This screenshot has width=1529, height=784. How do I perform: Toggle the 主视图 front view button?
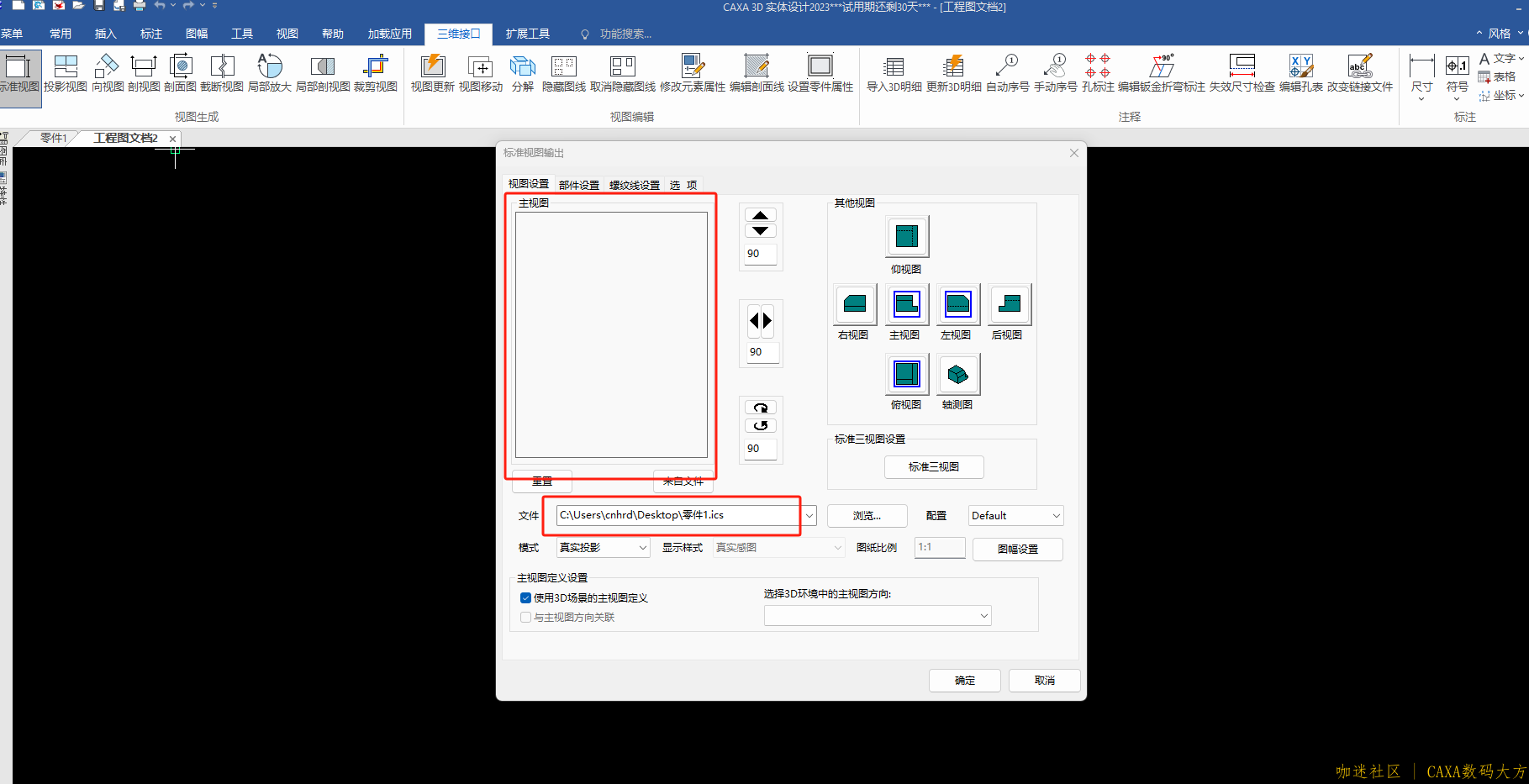click(907, 304)
